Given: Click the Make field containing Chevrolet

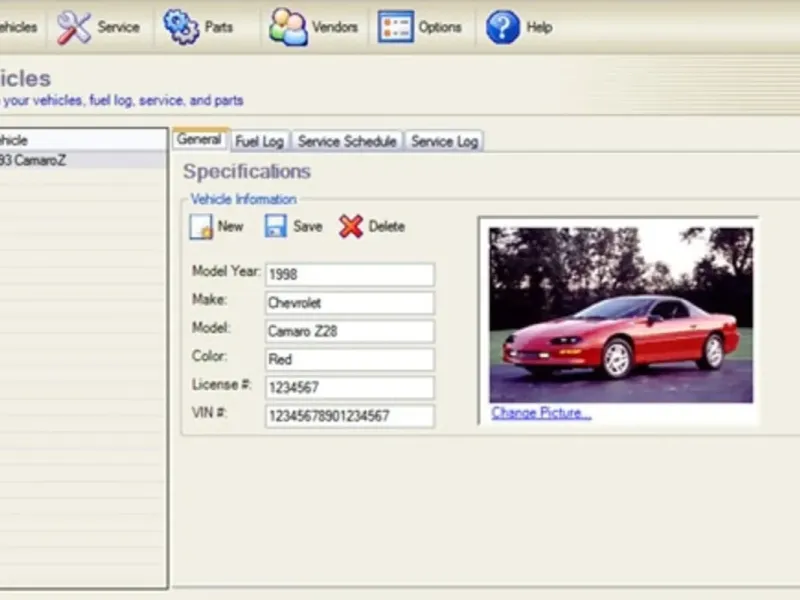Looking at the screenshot, I should (349, 302).
